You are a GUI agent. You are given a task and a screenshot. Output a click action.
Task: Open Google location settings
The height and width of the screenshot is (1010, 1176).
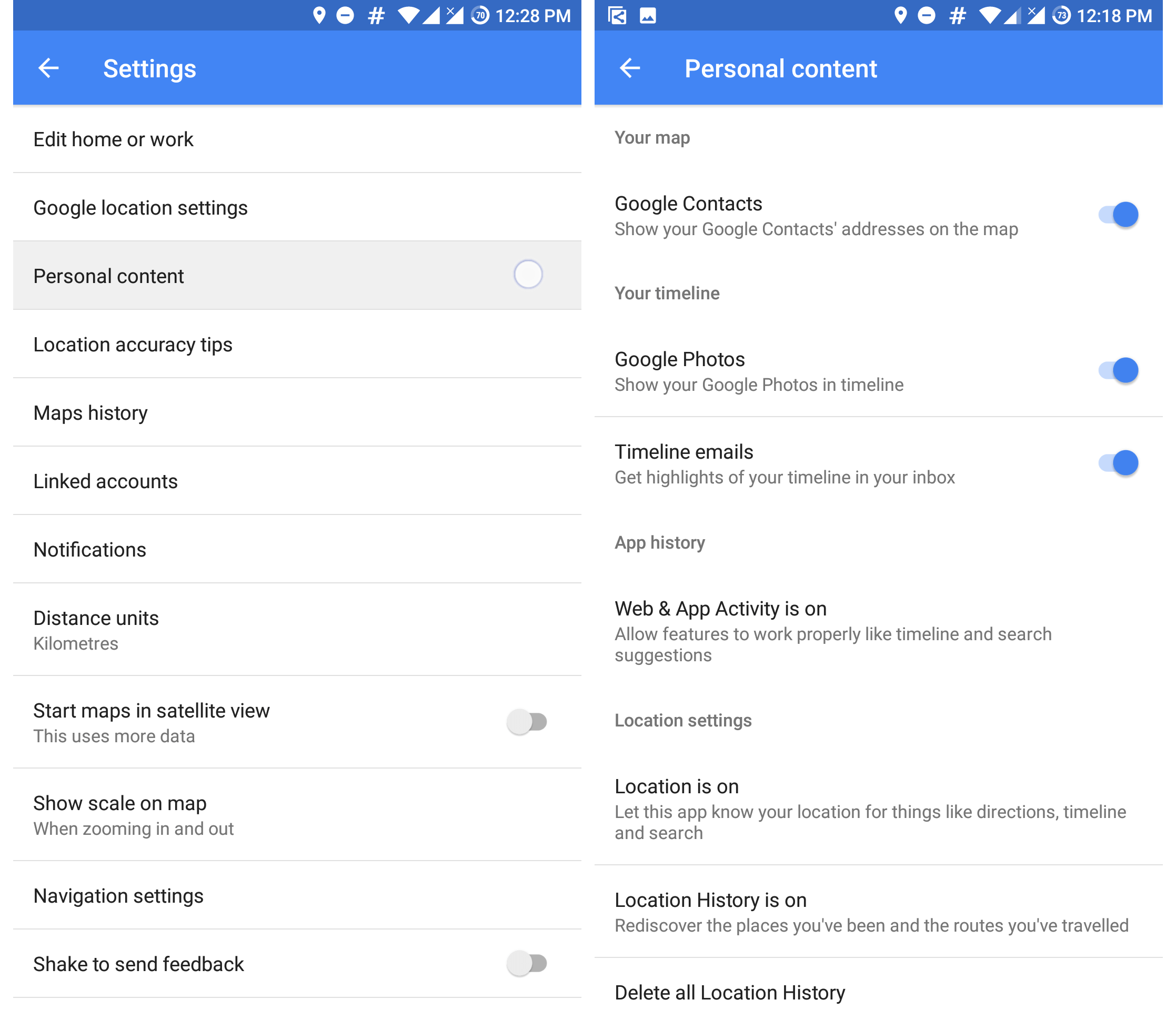coord(297,207)
